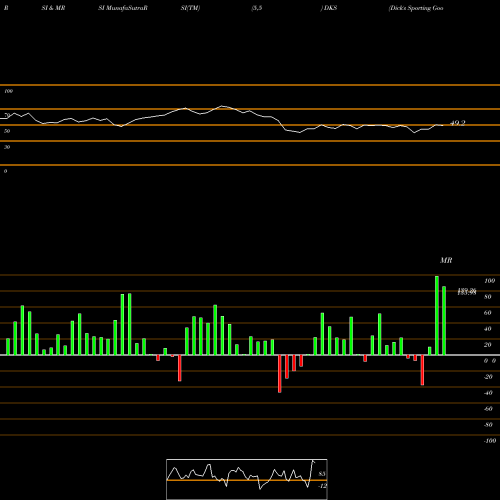Click the '(5,5' parameter text in header

[x=257, y=8]
